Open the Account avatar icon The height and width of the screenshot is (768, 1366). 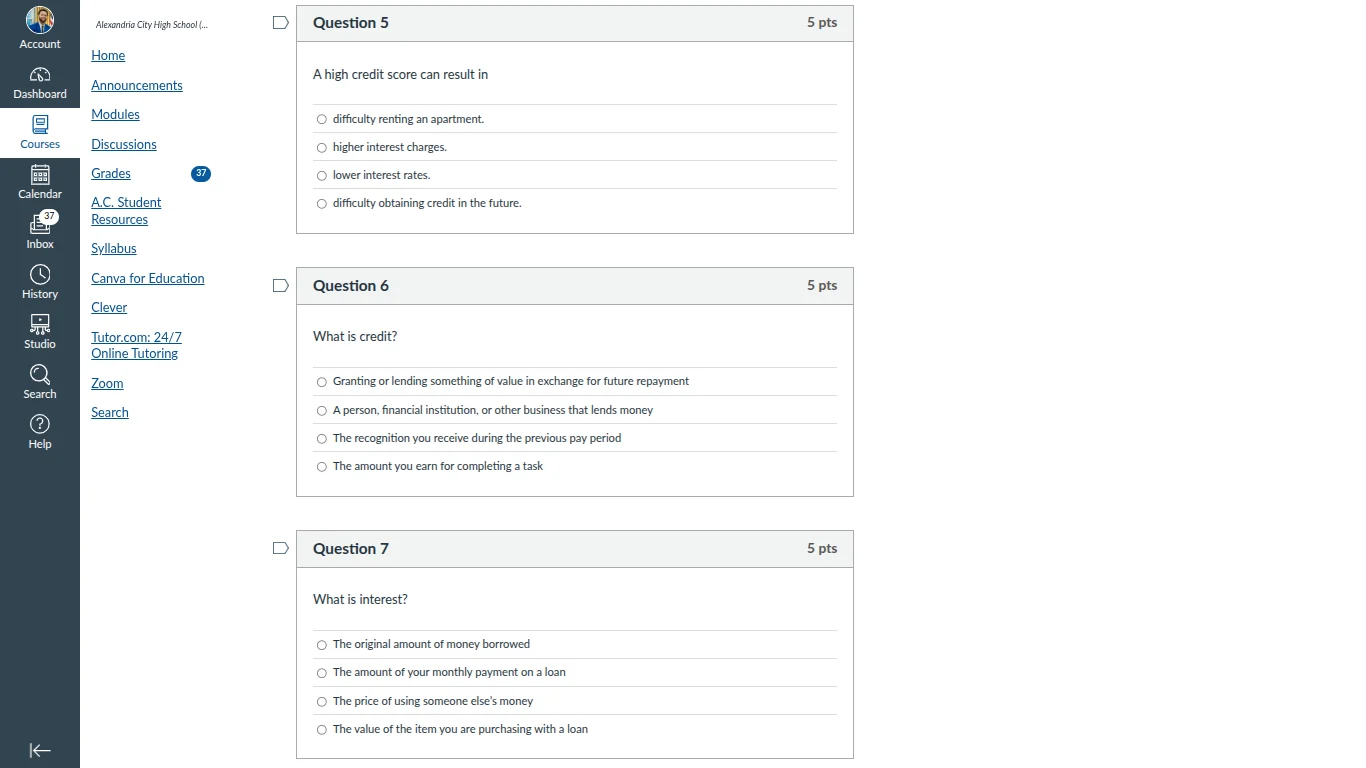tap(40, 19)
